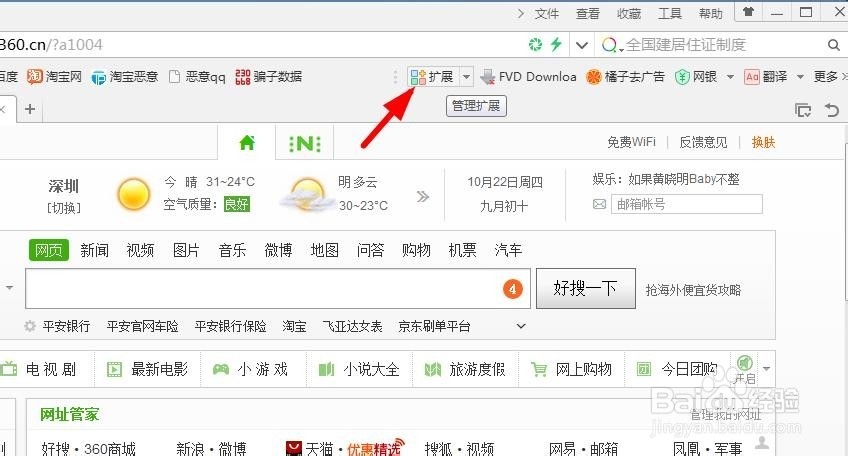Open the 小游戏 category

click(x=250, y=369)
